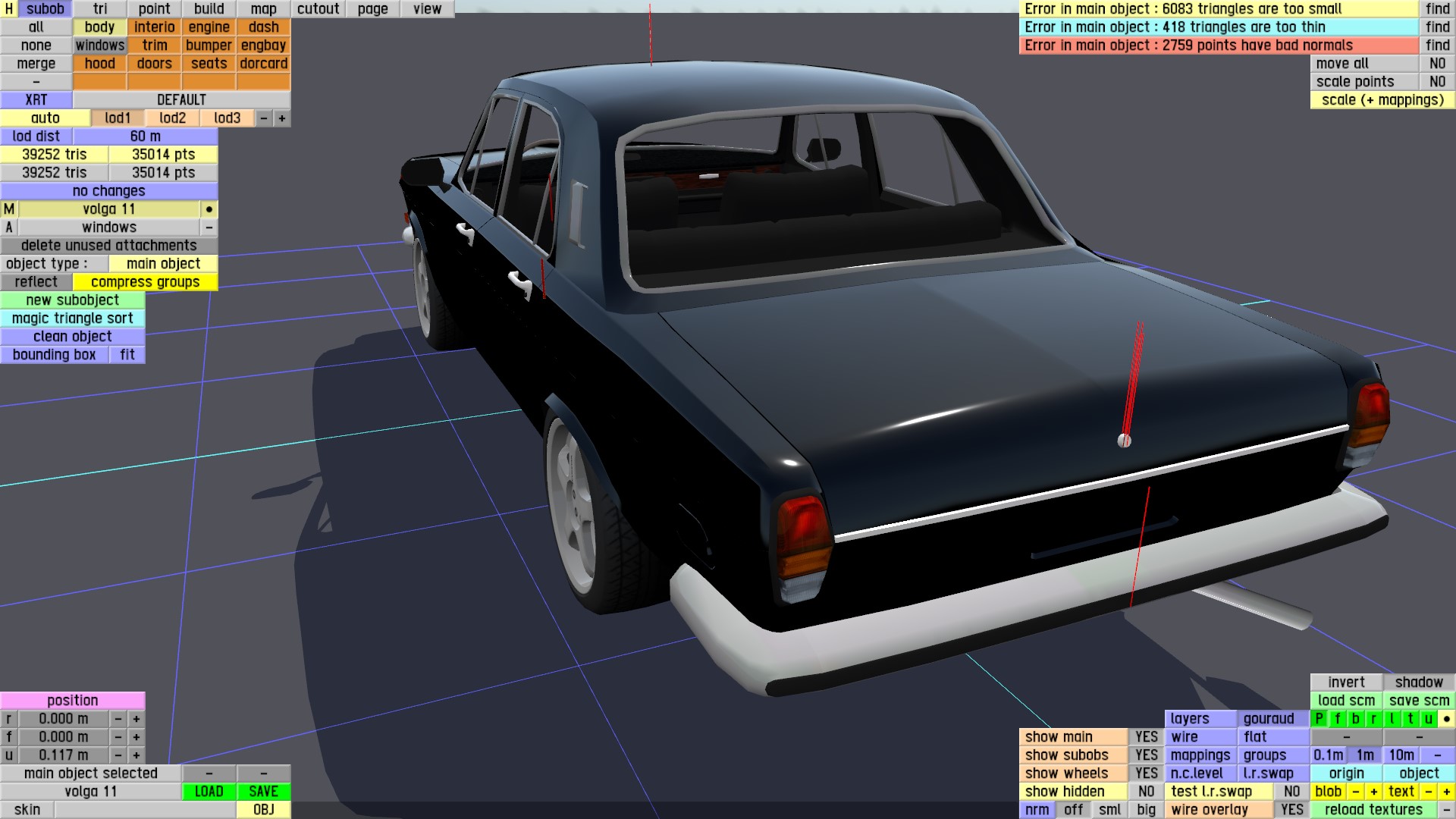This screenshot has height=819, width=1456.
Task: Click the magic triangle sort button
Action: (x=72, y=318)
